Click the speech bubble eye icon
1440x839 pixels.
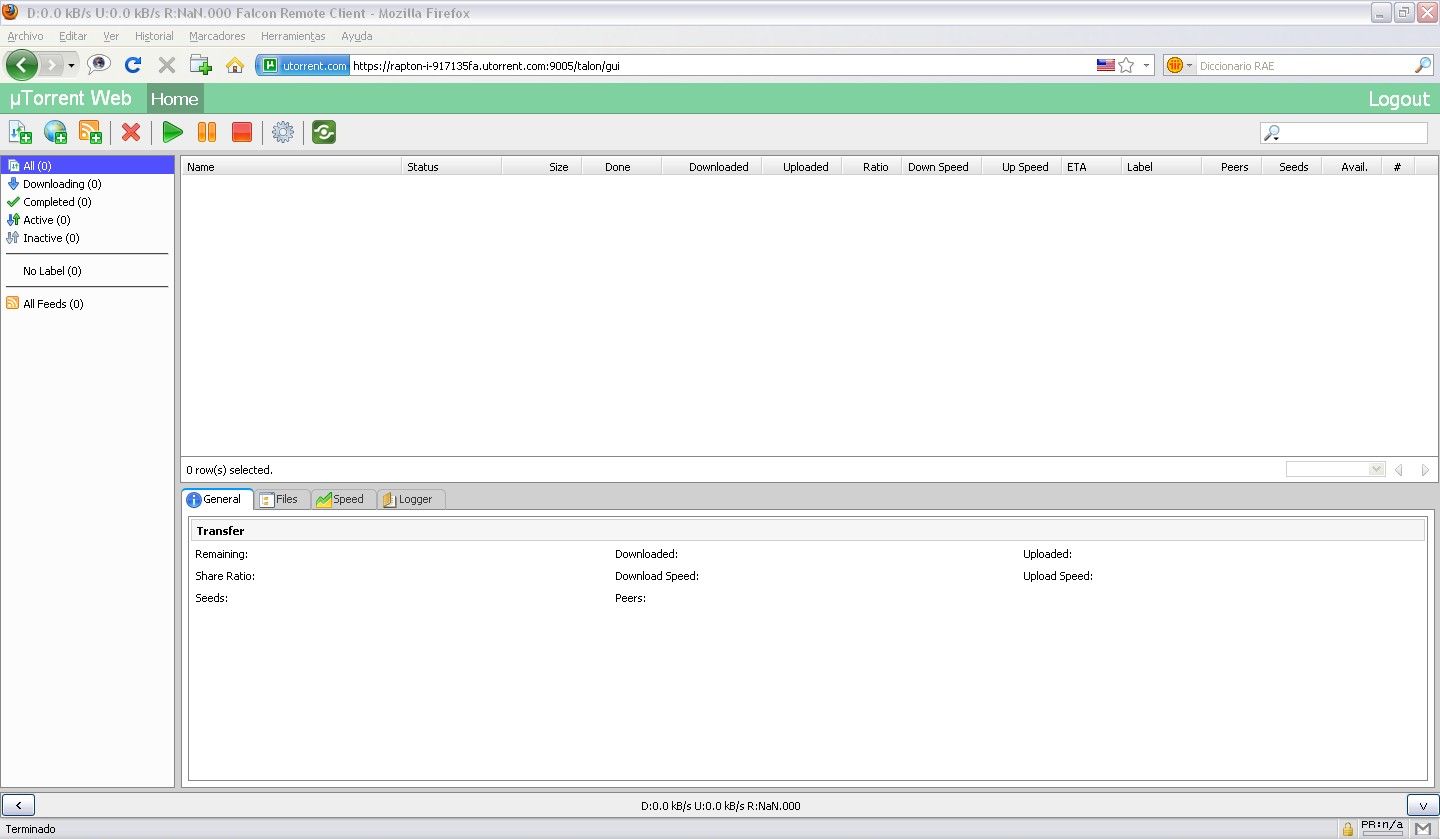point(99,65)
